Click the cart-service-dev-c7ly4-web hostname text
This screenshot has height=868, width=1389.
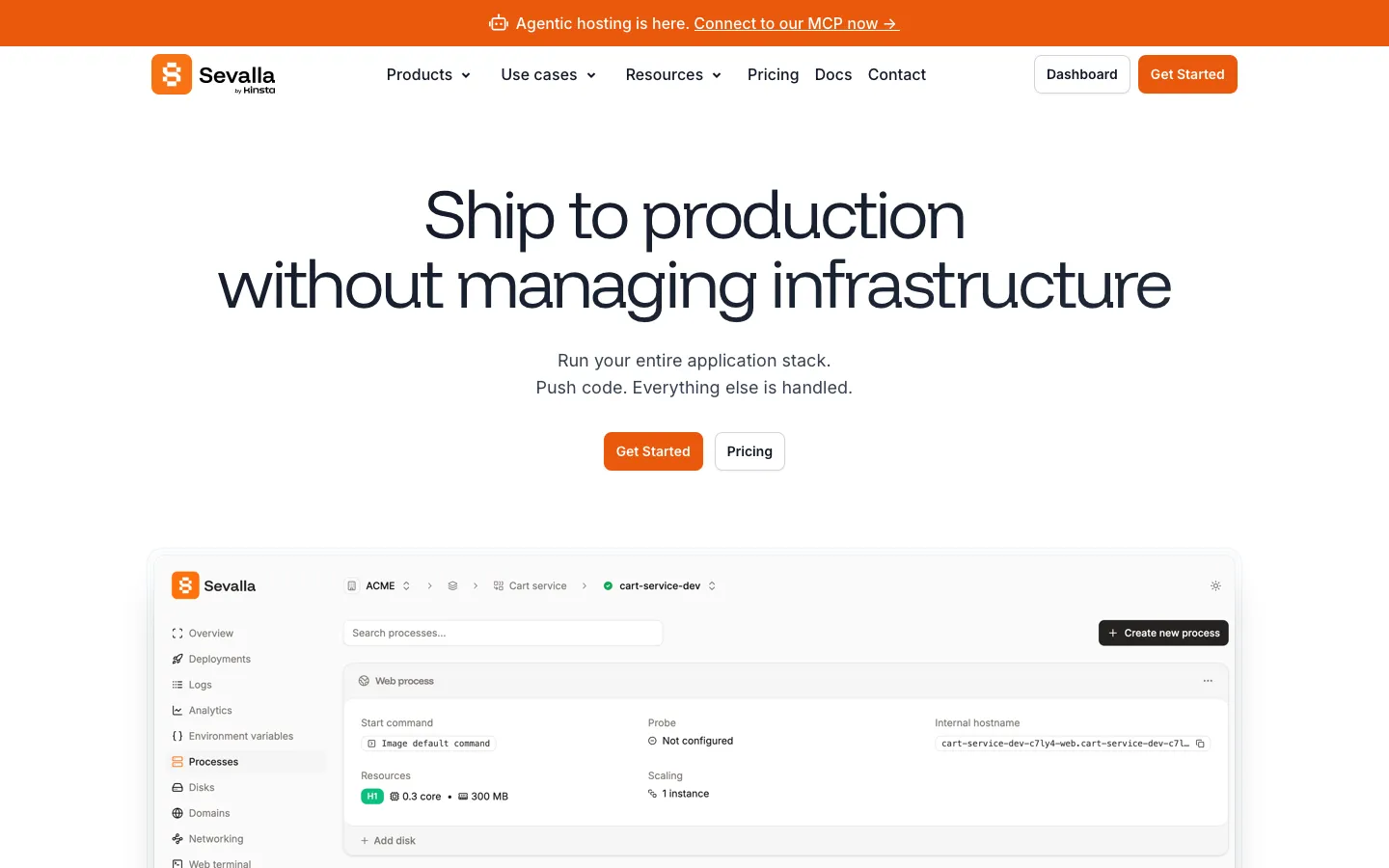point(1065,744)
